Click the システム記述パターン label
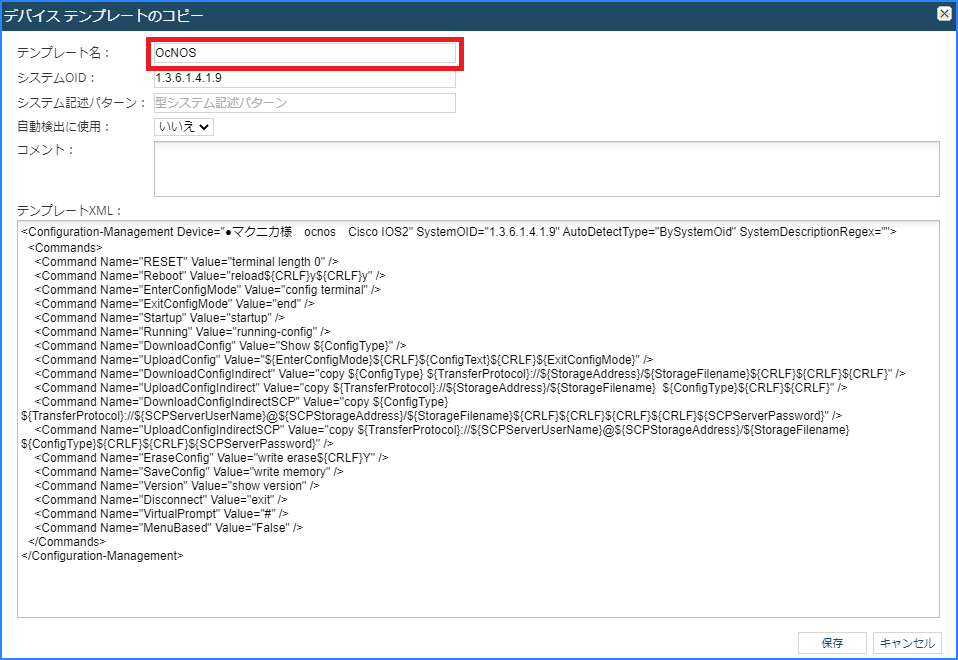 [81, 103]
